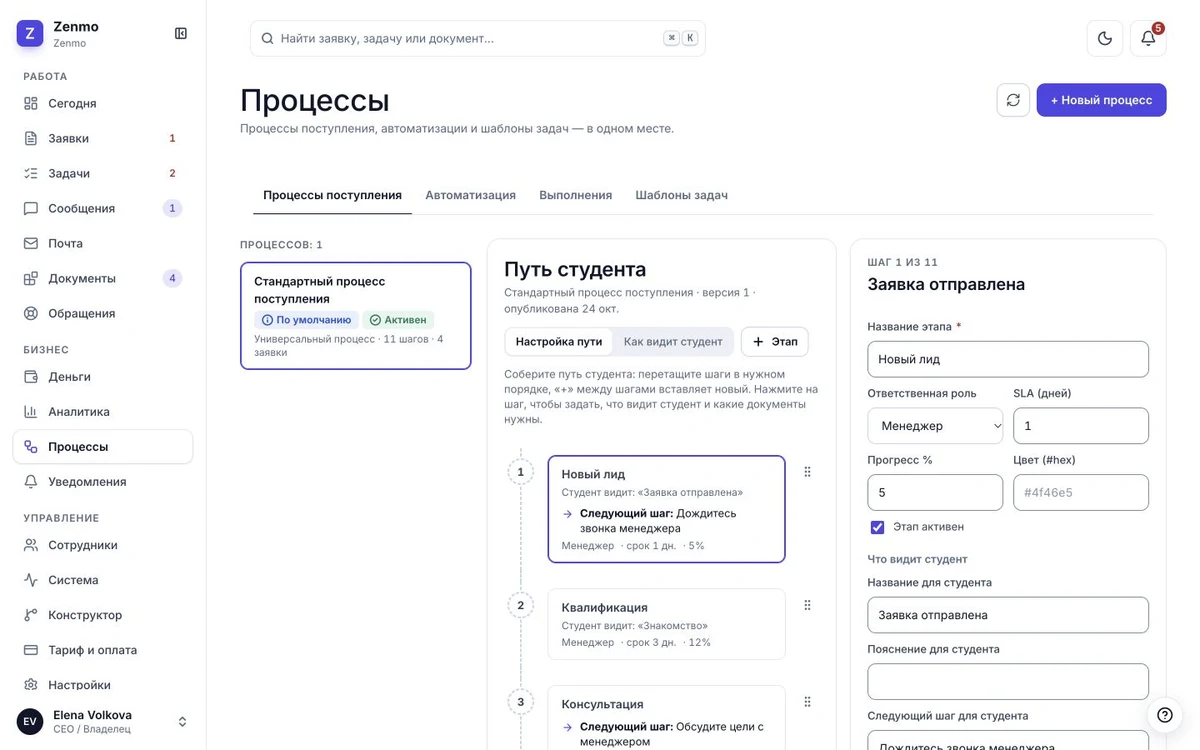Click the search magnifier icon
The image size is (1200, 750).
coord(267,39)
